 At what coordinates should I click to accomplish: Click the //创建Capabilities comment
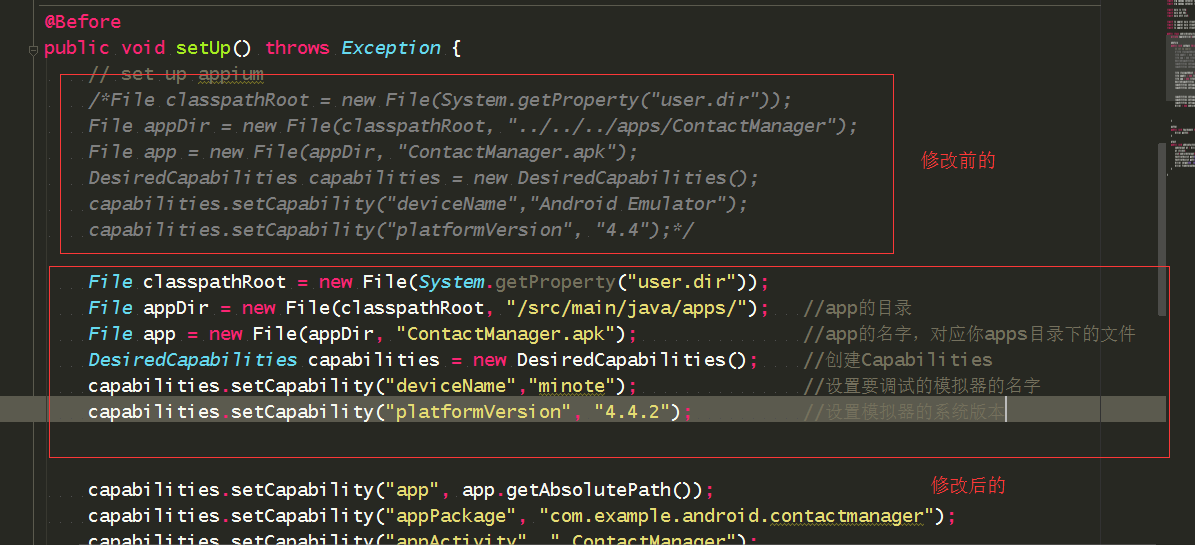tap(897, 360)
